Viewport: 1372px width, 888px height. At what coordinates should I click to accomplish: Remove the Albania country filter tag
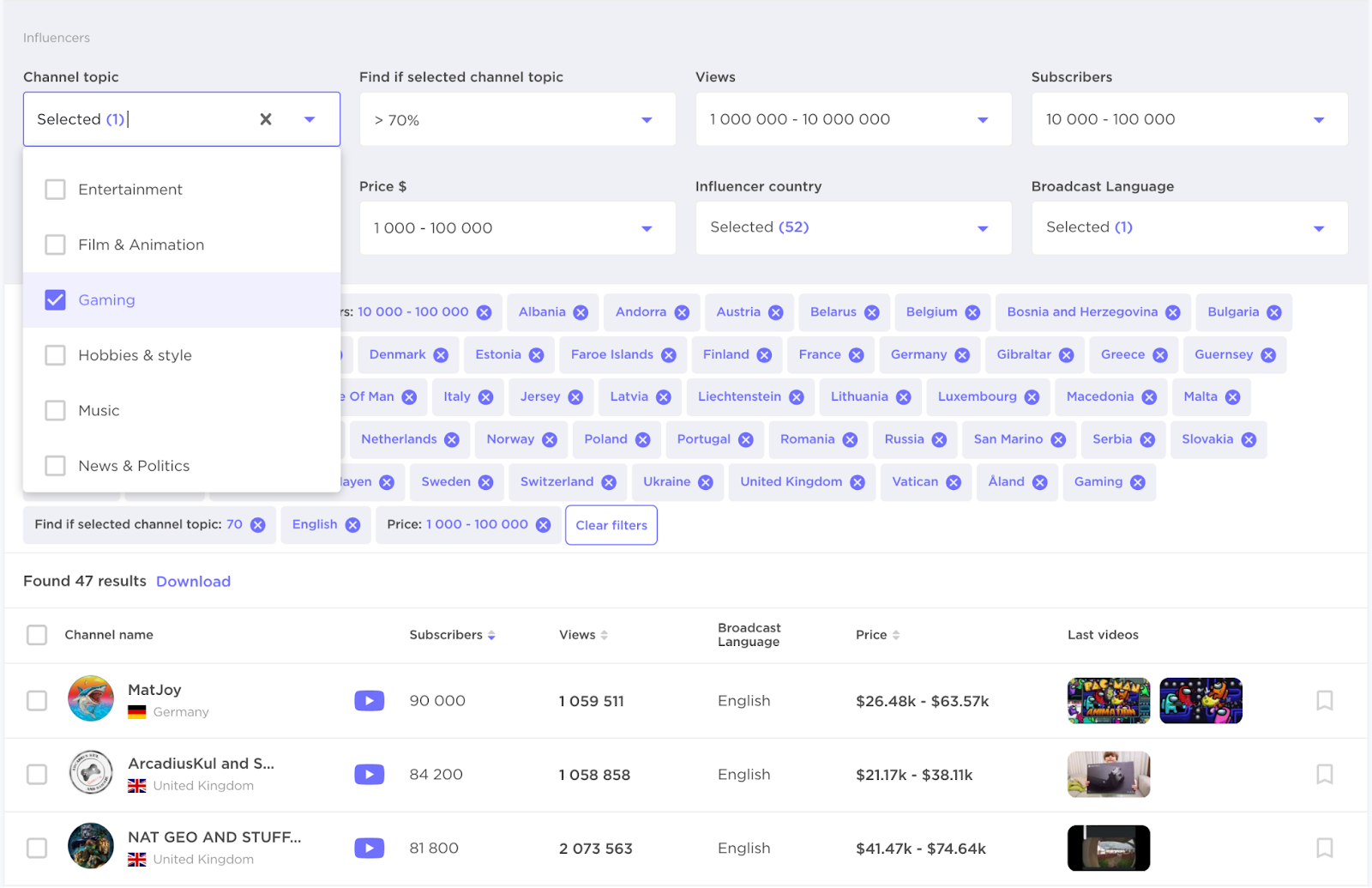click(x=581, y=312)
